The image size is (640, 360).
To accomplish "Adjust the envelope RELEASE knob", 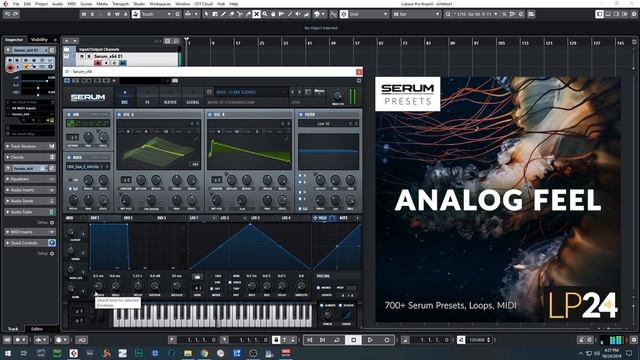I will click(x=176, y=286).
